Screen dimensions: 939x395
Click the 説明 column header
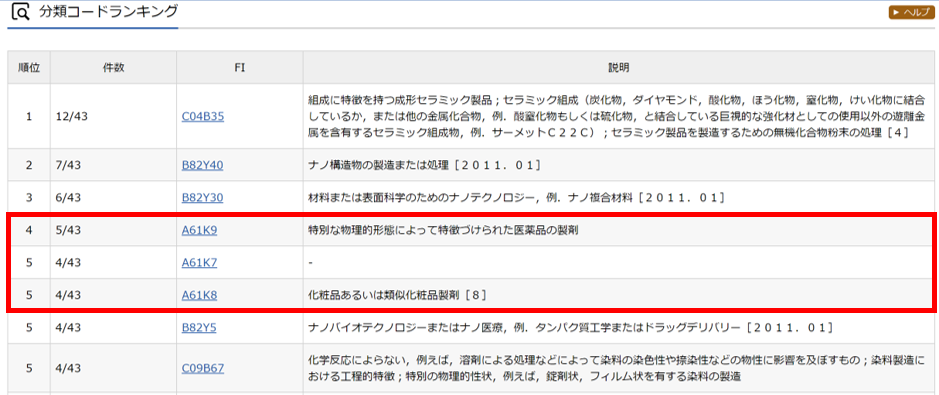(619, 68)
